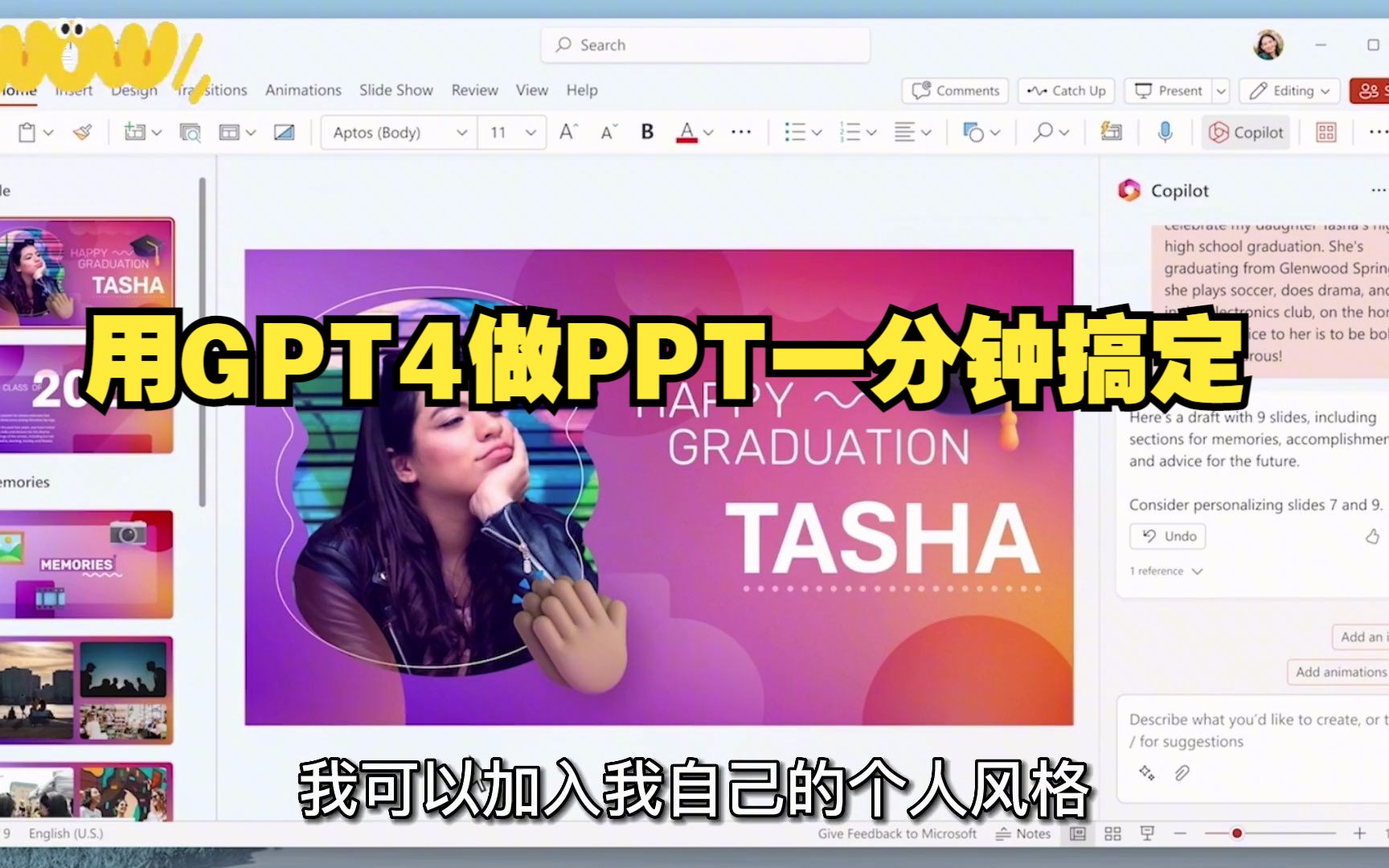Image resolution: width=1389 pixels, height=868 pixels.
Task: Undo the Copilot draft
Action: [1167, 536]
